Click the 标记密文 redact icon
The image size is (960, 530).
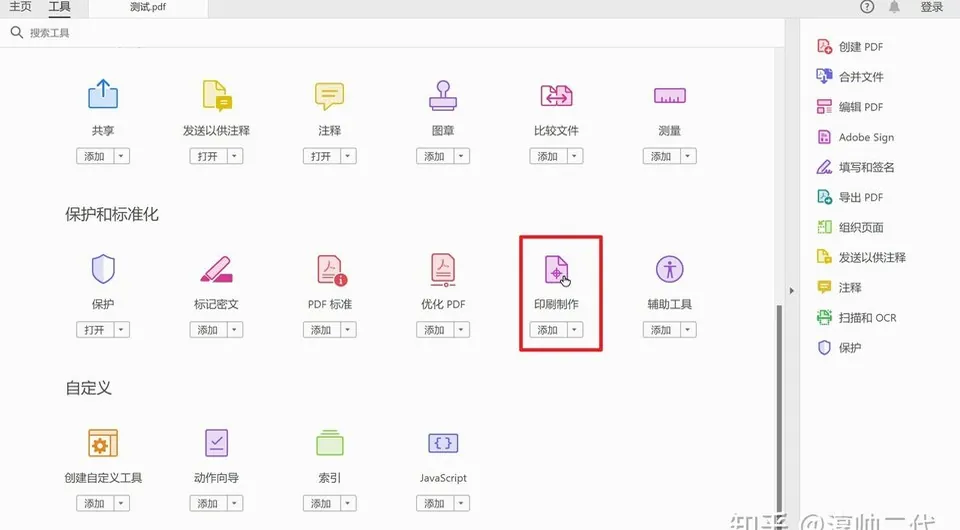click(x=217, y=269)
